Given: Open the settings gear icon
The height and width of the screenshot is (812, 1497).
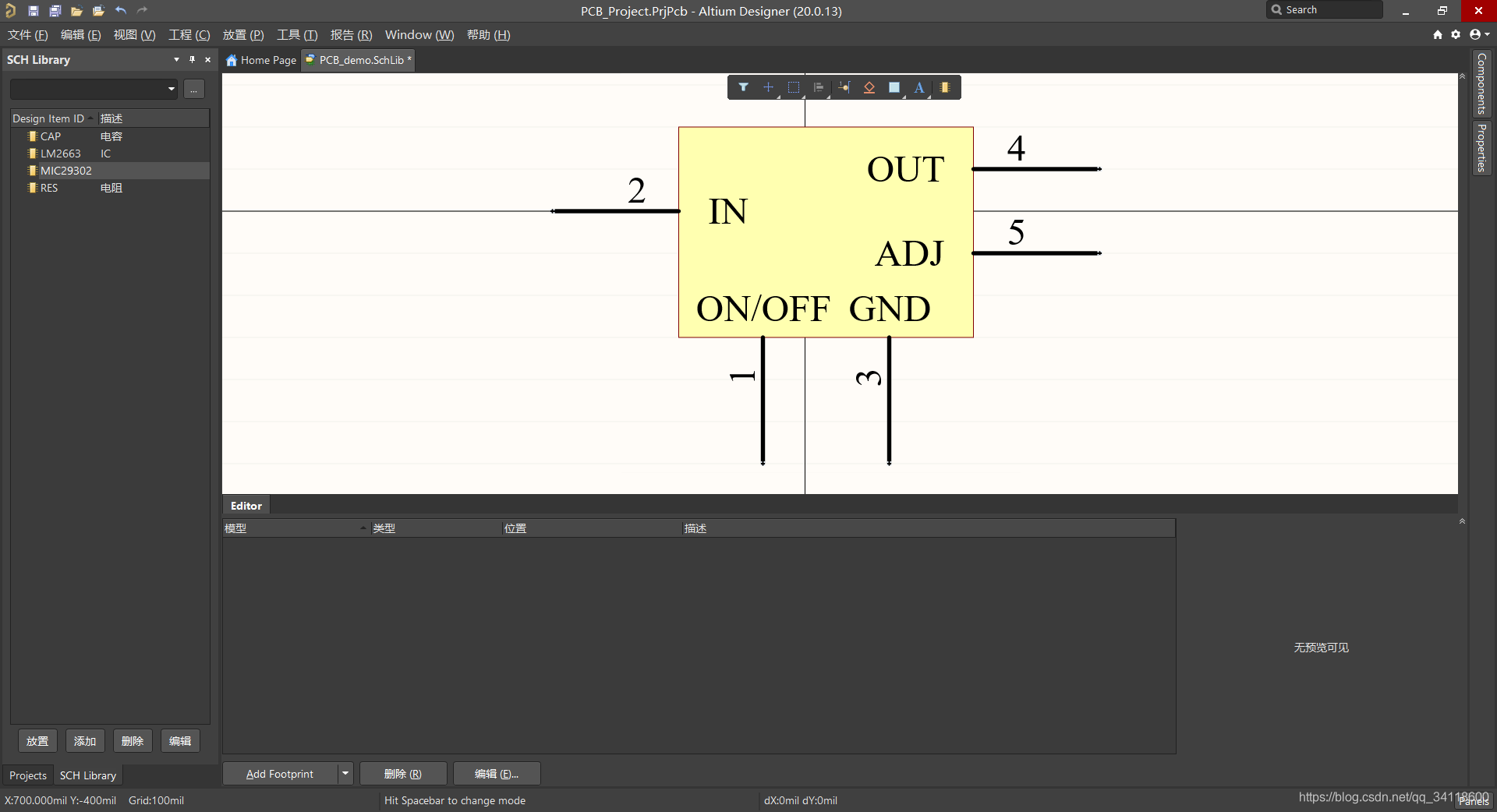Looking at the screenshot, I should [1456, 34].
